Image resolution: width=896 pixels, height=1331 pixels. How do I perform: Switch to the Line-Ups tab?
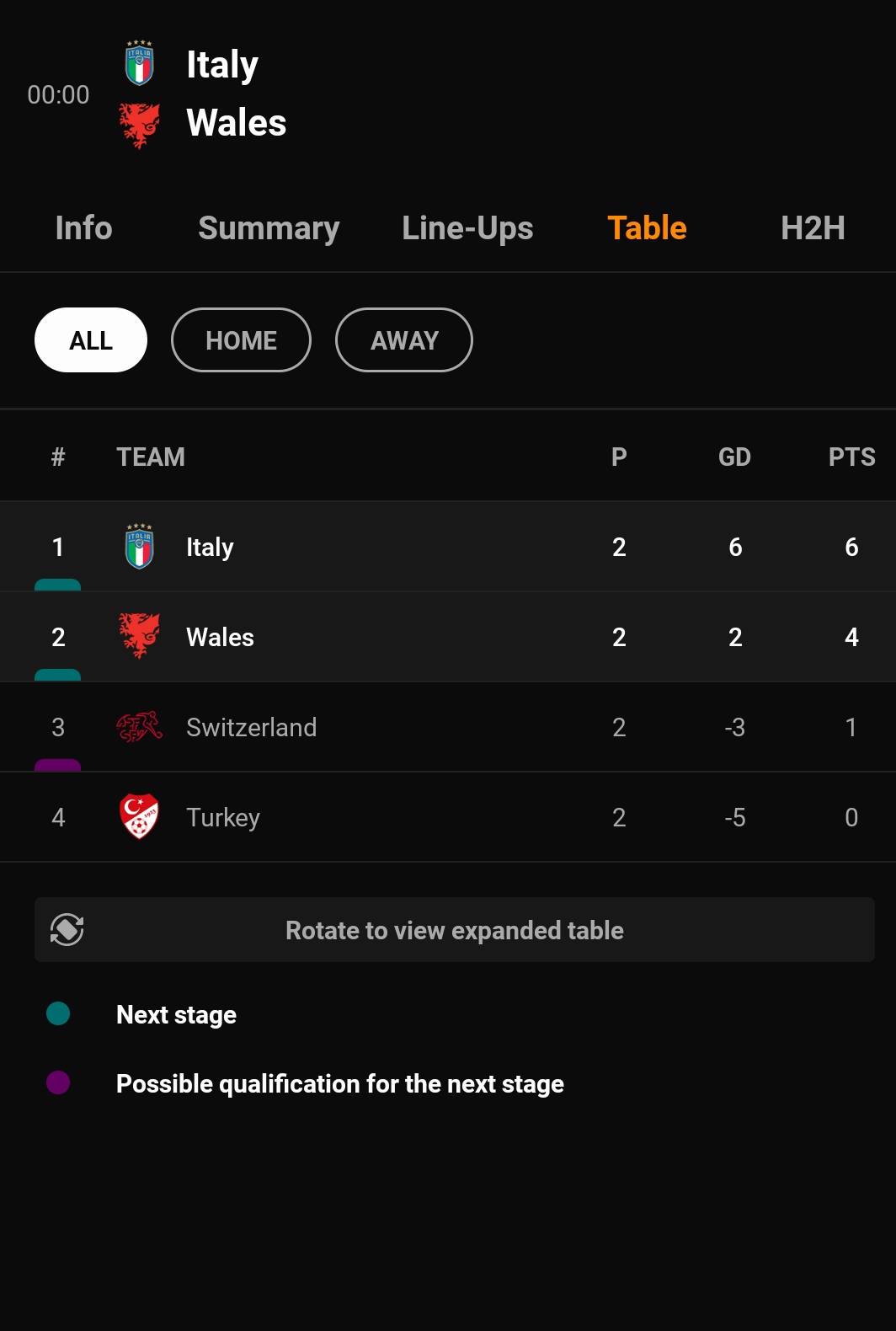pyautogui.click(x=467, y=227)
